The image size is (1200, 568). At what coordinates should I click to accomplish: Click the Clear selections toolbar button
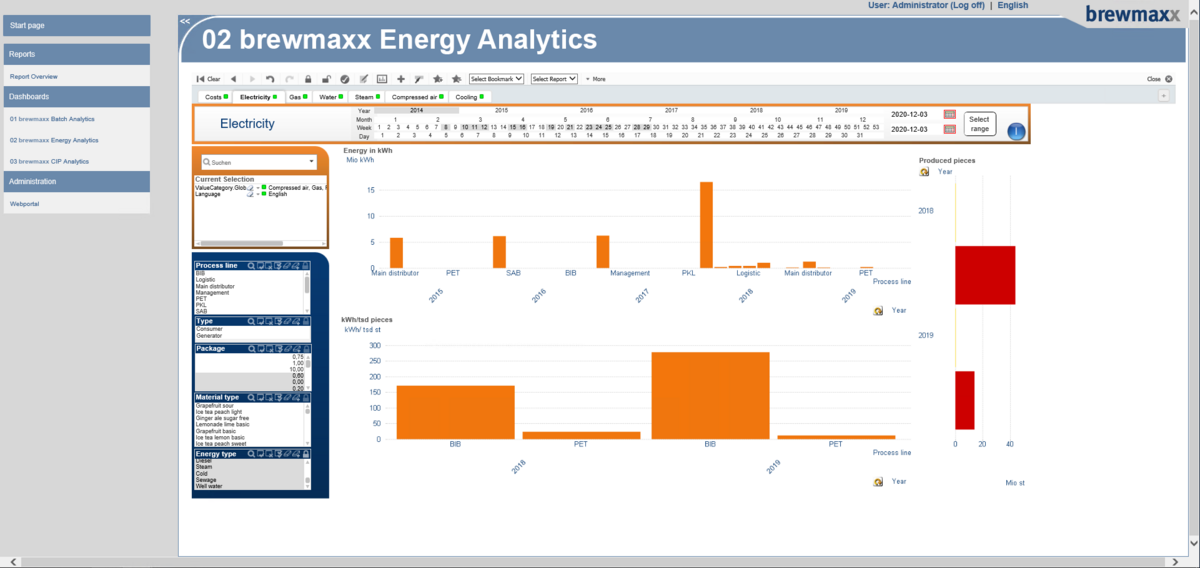(x=209, y=79)
